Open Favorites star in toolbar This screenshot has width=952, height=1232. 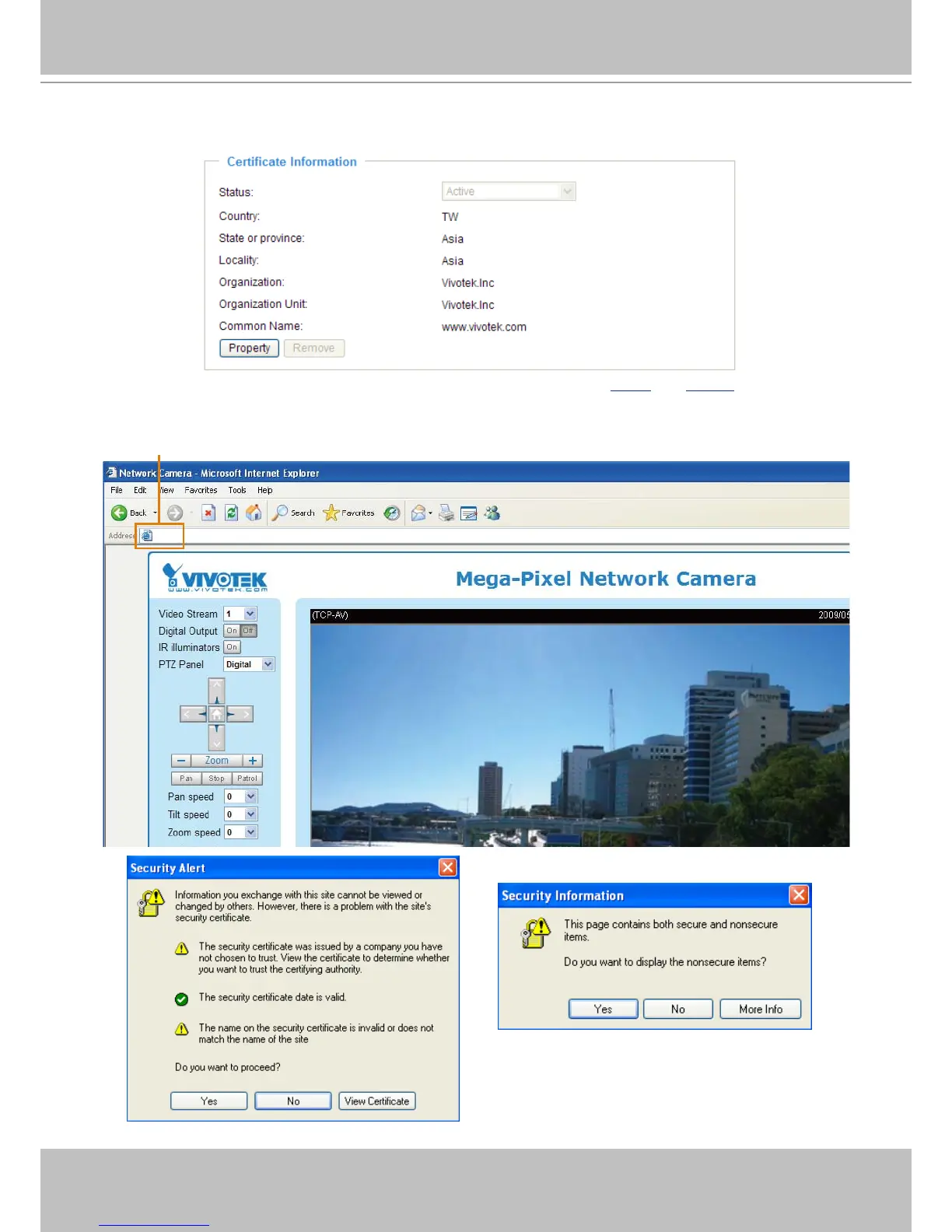click(349, 513)
